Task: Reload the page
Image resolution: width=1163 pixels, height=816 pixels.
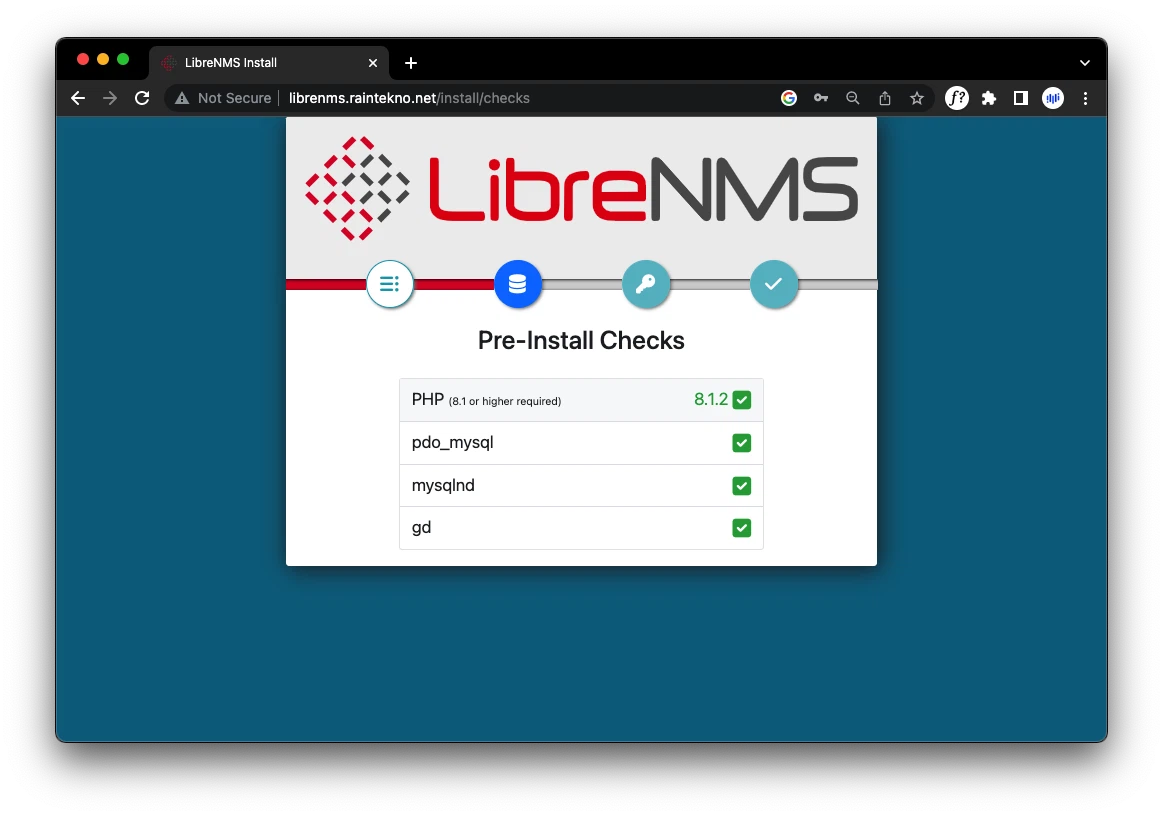Action: click(142, 98)
